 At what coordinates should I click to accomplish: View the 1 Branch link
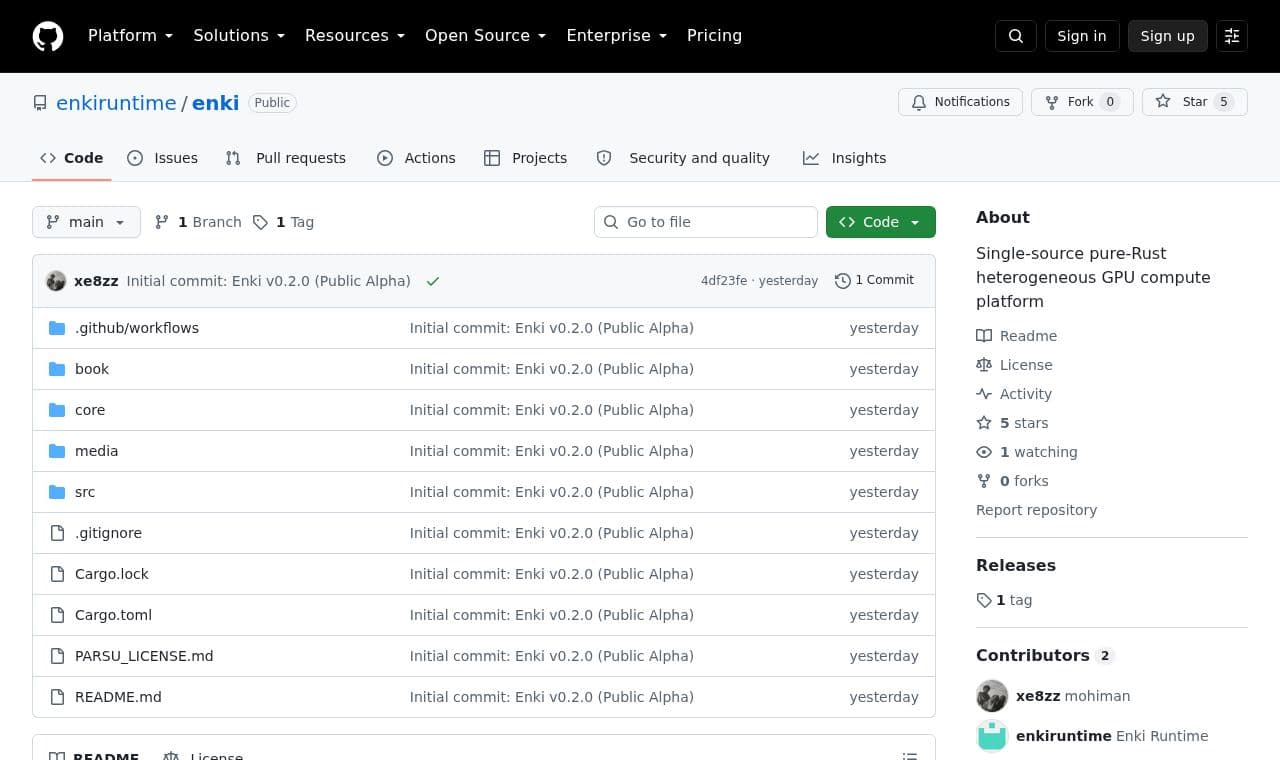pos(198,222)
